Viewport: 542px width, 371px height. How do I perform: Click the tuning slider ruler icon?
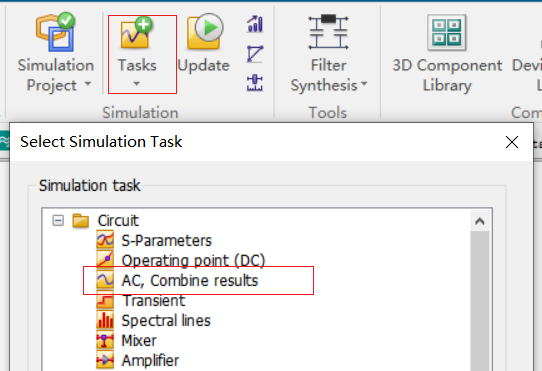[255, 83]
